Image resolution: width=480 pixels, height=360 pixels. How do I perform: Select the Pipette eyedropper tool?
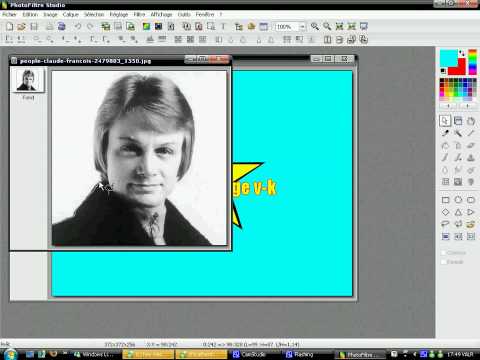coord(445,133)
